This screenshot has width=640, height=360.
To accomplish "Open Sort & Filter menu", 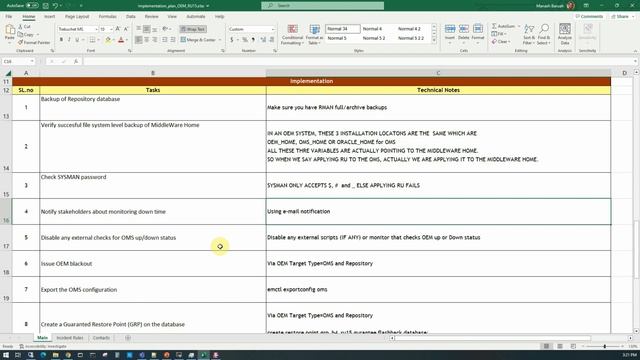I will (x=529, y=34).
